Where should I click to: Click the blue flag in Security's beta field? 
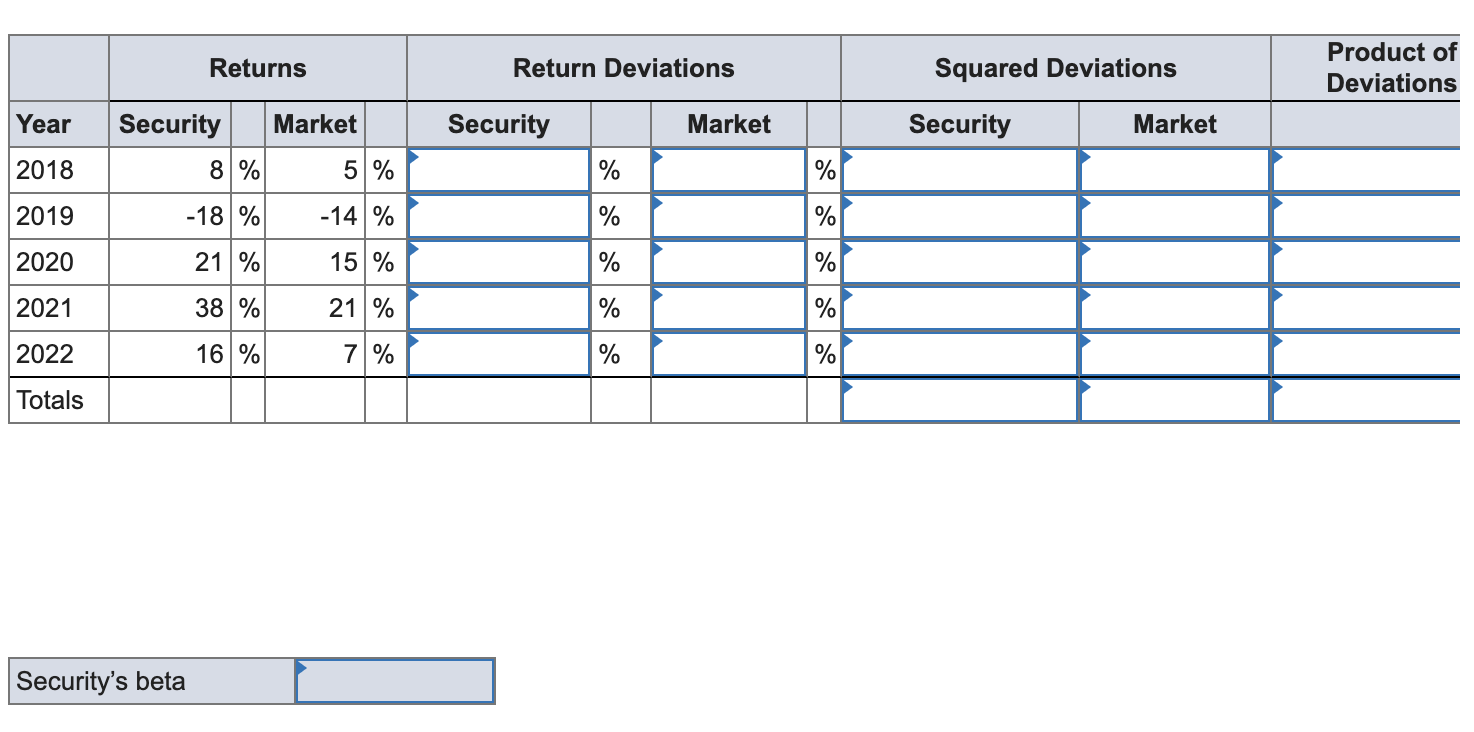pos(303,666)
